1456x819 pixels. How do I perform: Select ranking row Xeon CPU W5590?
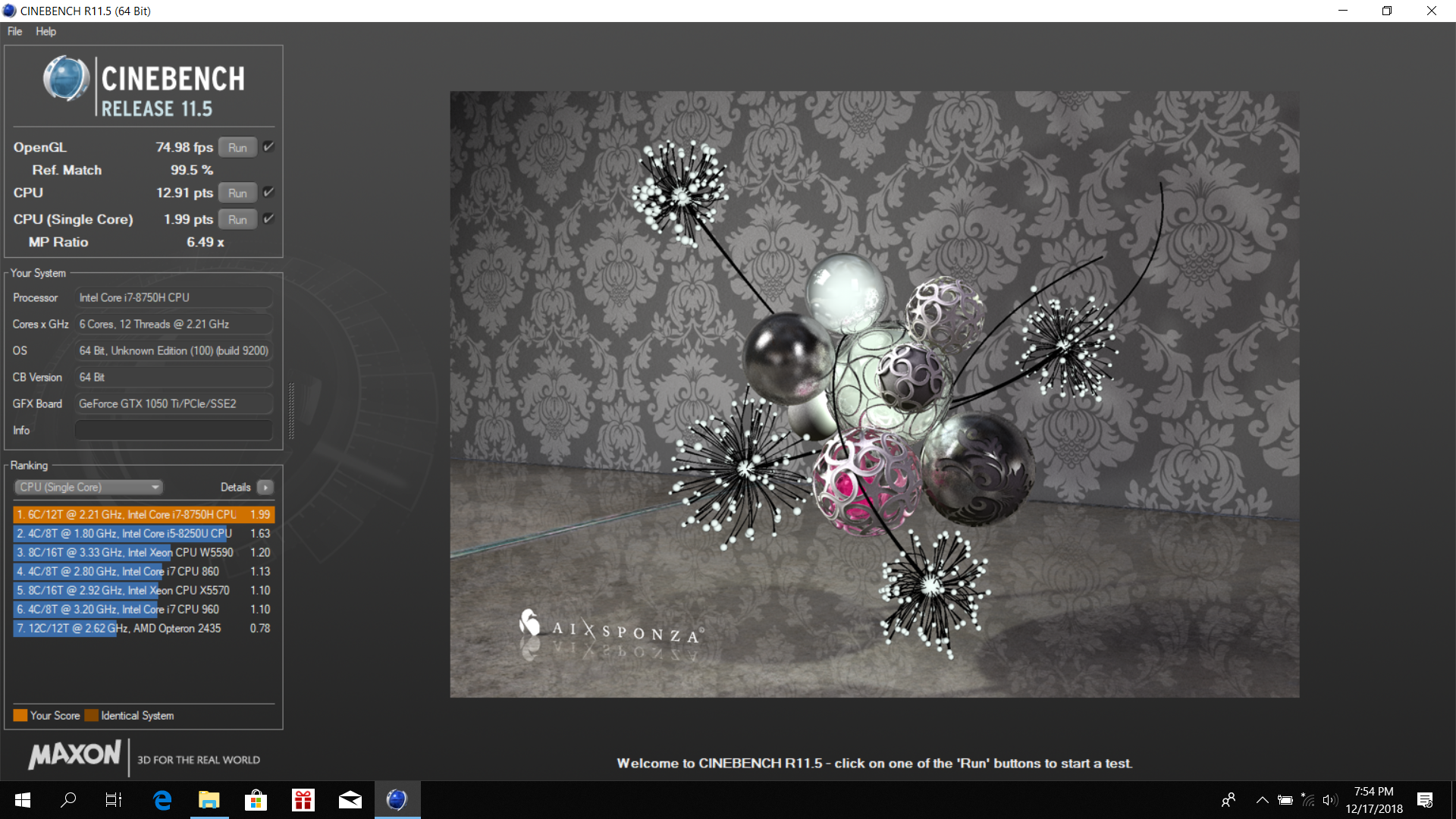point(143,552)
